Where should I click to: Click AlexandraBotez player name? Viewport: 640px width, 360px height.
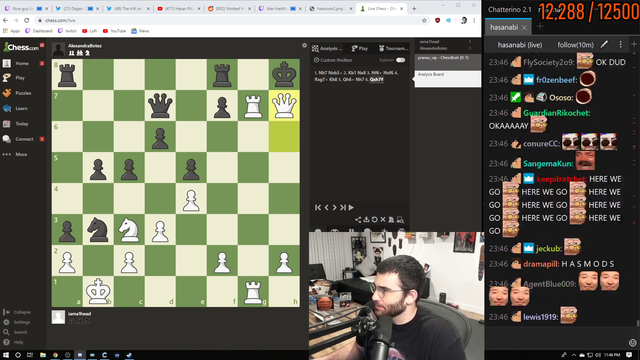[x=85, y=46]
